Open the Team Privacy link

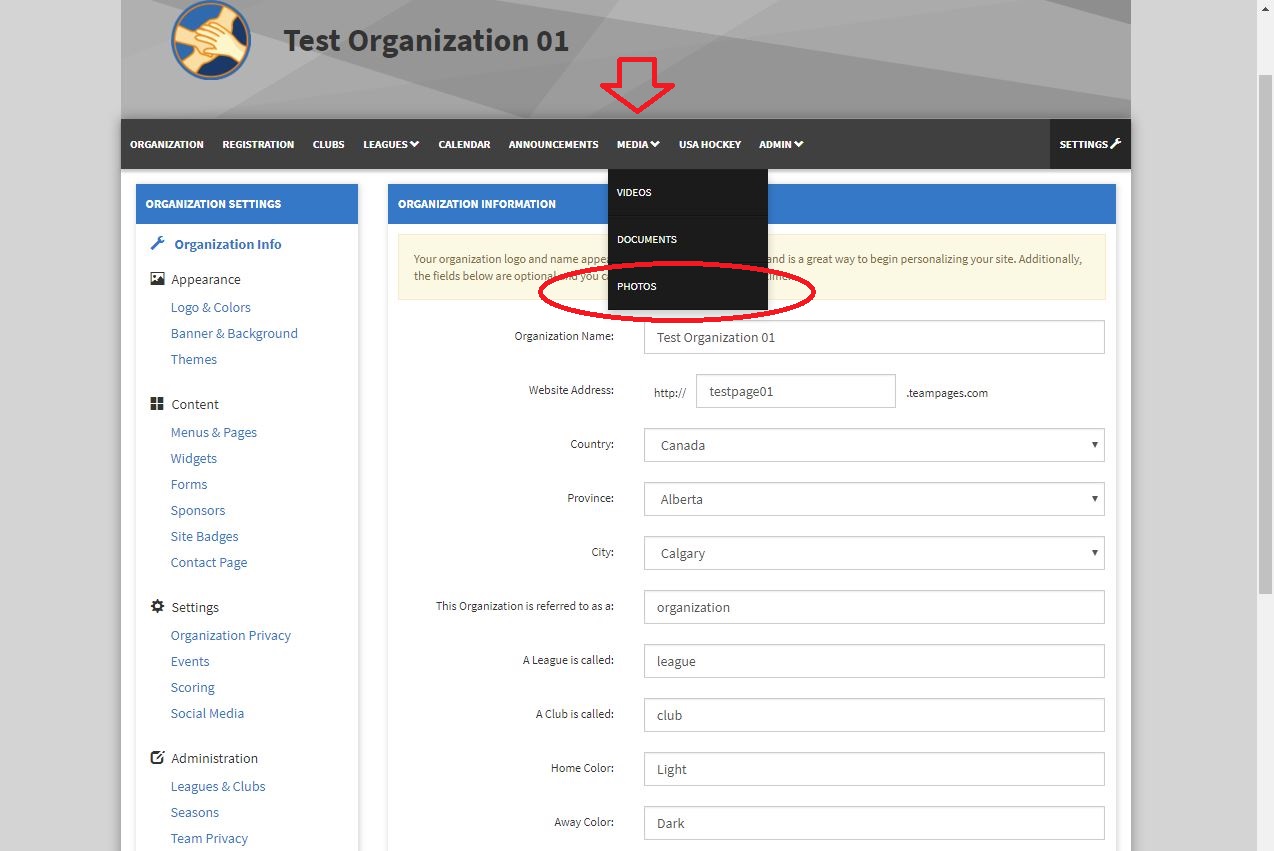tap(209, 838)
